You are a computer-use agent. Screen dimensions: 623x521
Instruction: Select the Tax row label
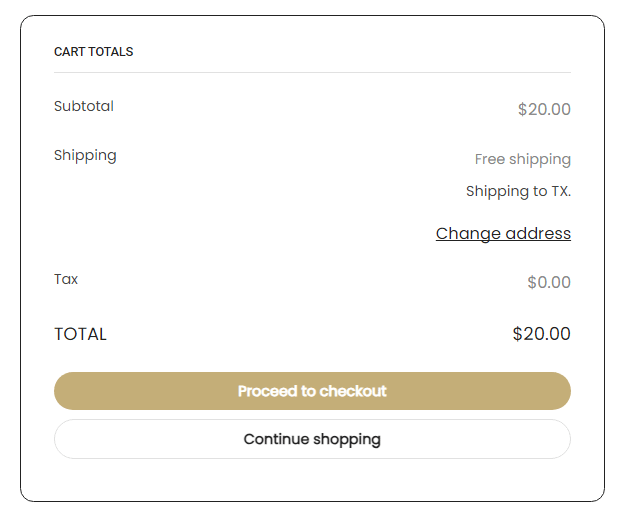[66, 279]
